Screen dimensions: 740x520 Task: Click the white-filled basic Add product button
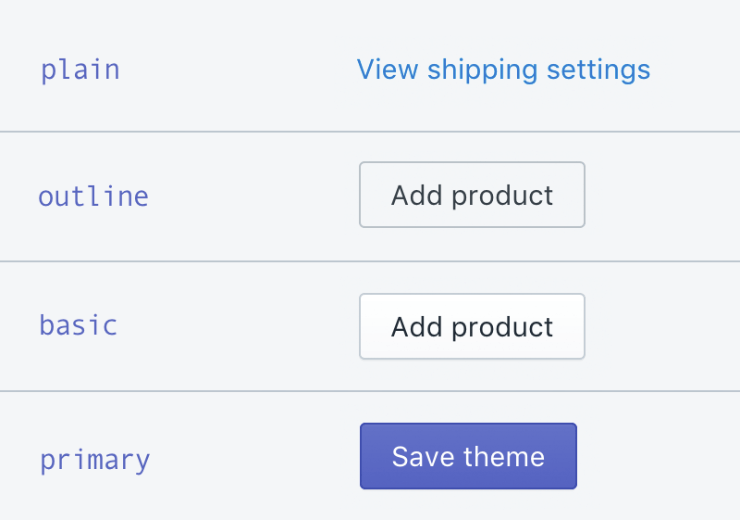pyautogui.click(x=472, y=327)
